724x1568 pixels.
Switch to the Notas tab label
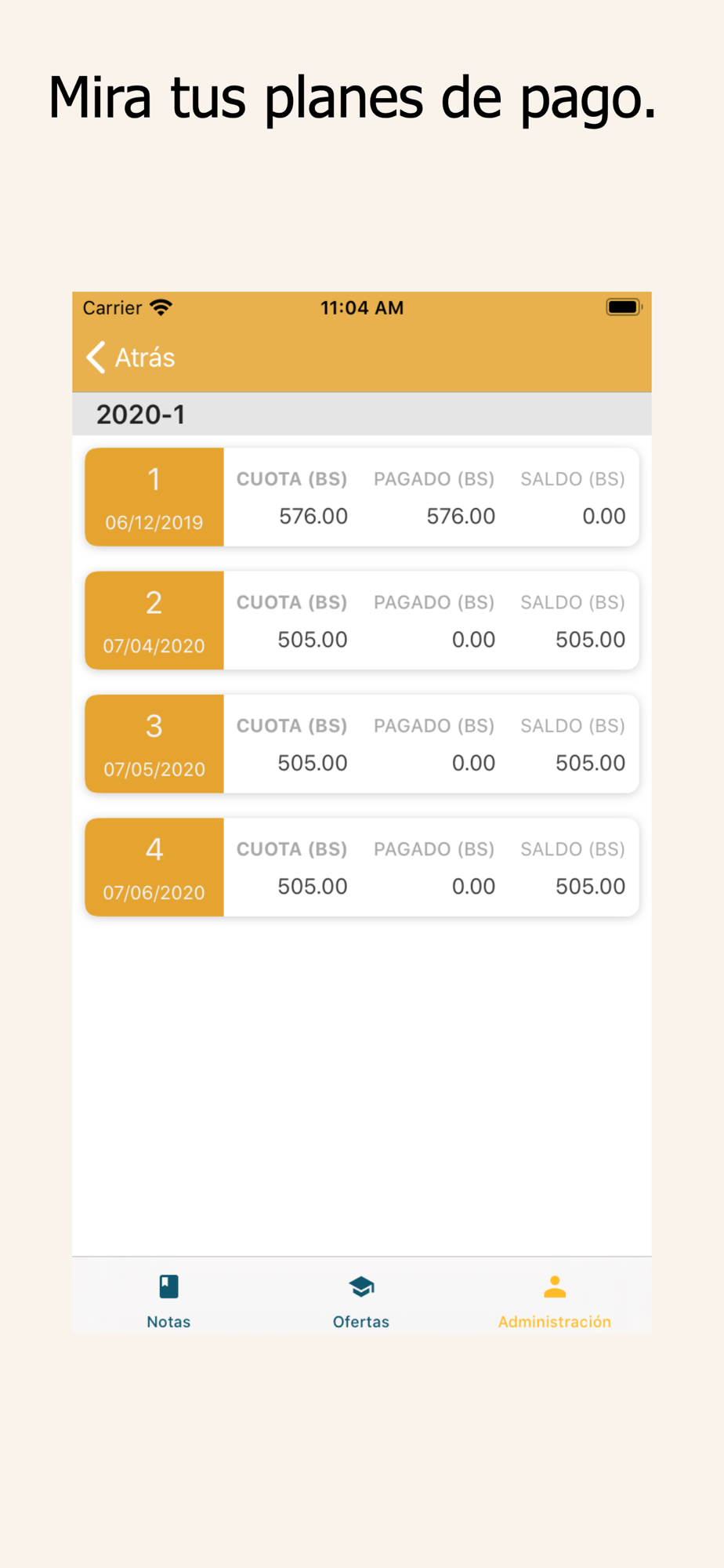click(168, 1322)
